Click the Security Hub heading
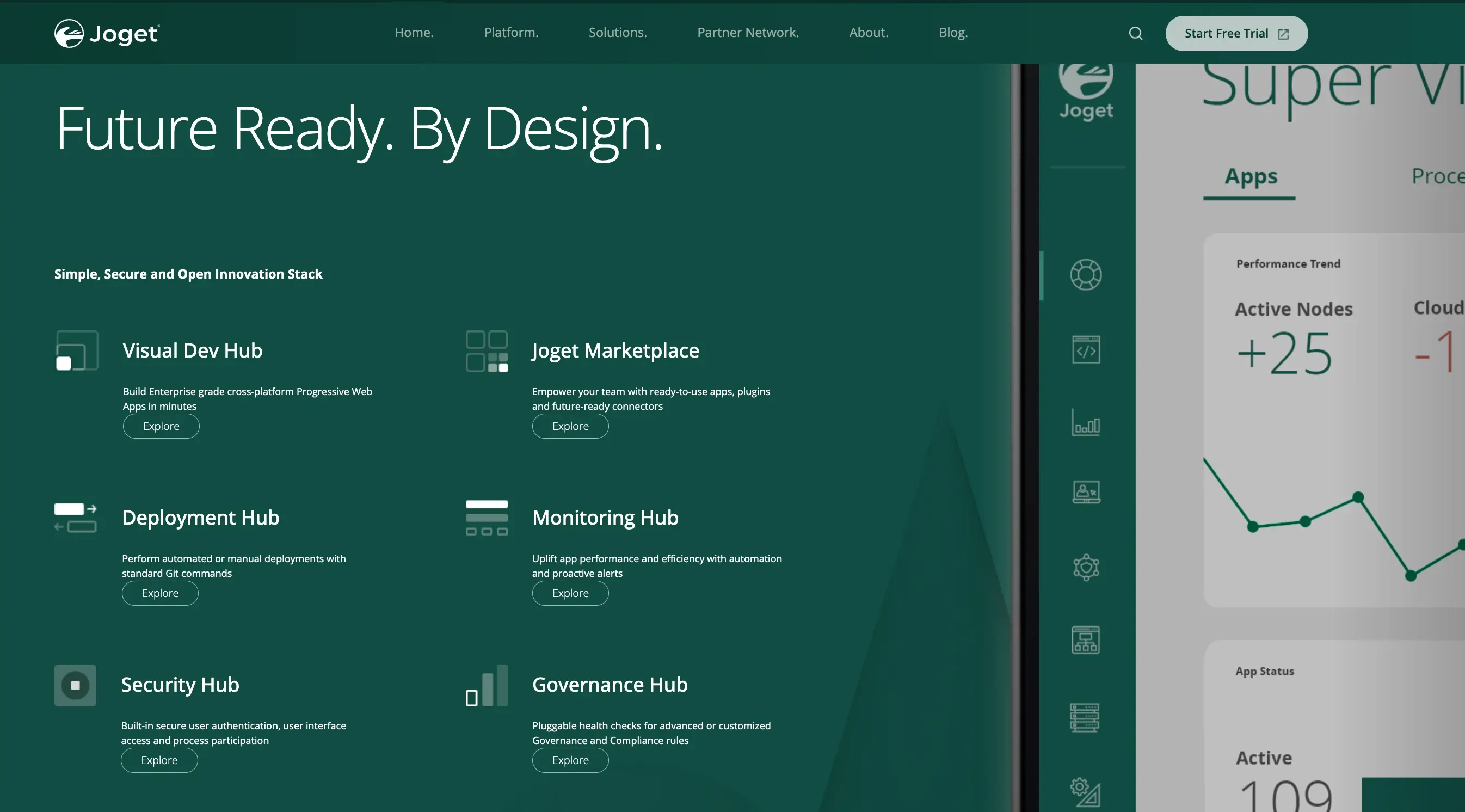The height and width of the screenshot is (812, 1465). pos(180,685)
